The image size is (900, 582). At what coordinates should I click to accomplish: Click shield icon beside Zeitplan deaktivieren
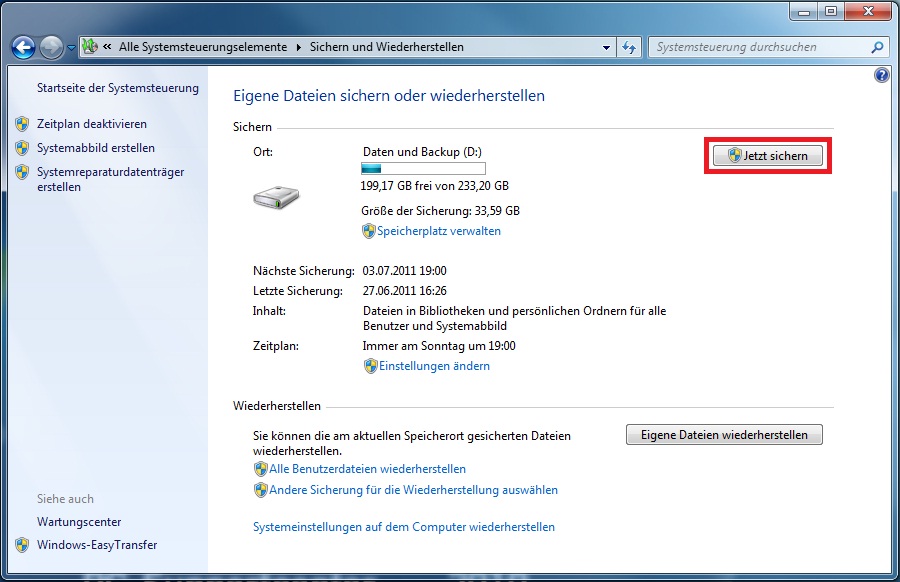pyautogui.click(x=22, y=124)
